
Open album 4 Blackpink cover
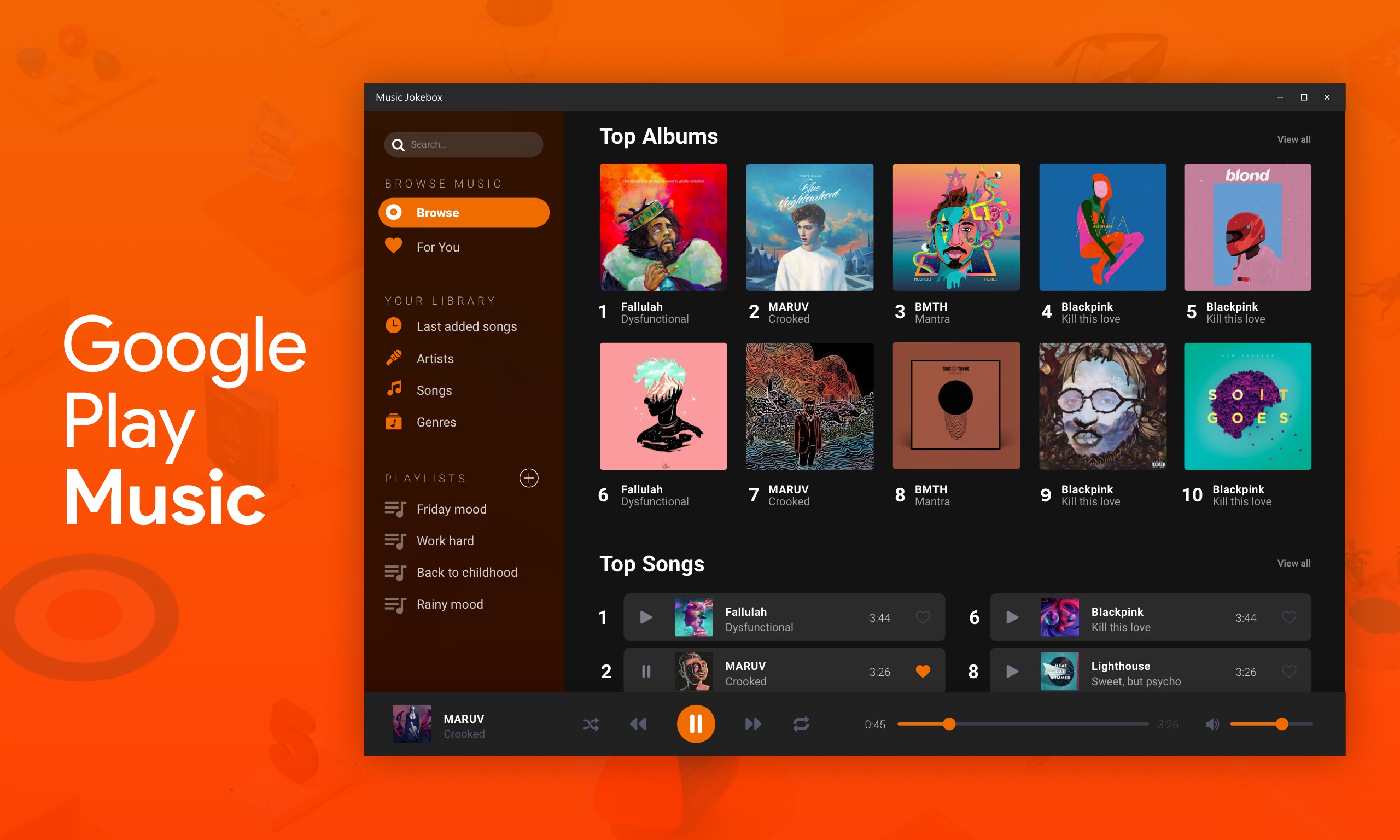(1103, 227)
